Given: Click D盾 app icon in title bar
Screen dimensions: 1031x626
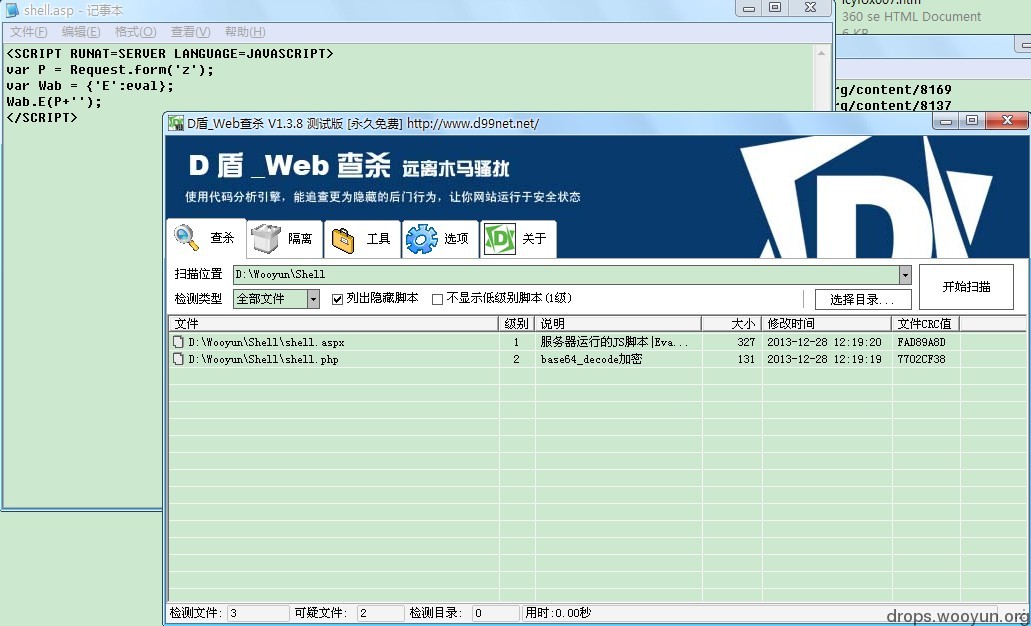Looking at the screenshot, I should pos(176,123).
